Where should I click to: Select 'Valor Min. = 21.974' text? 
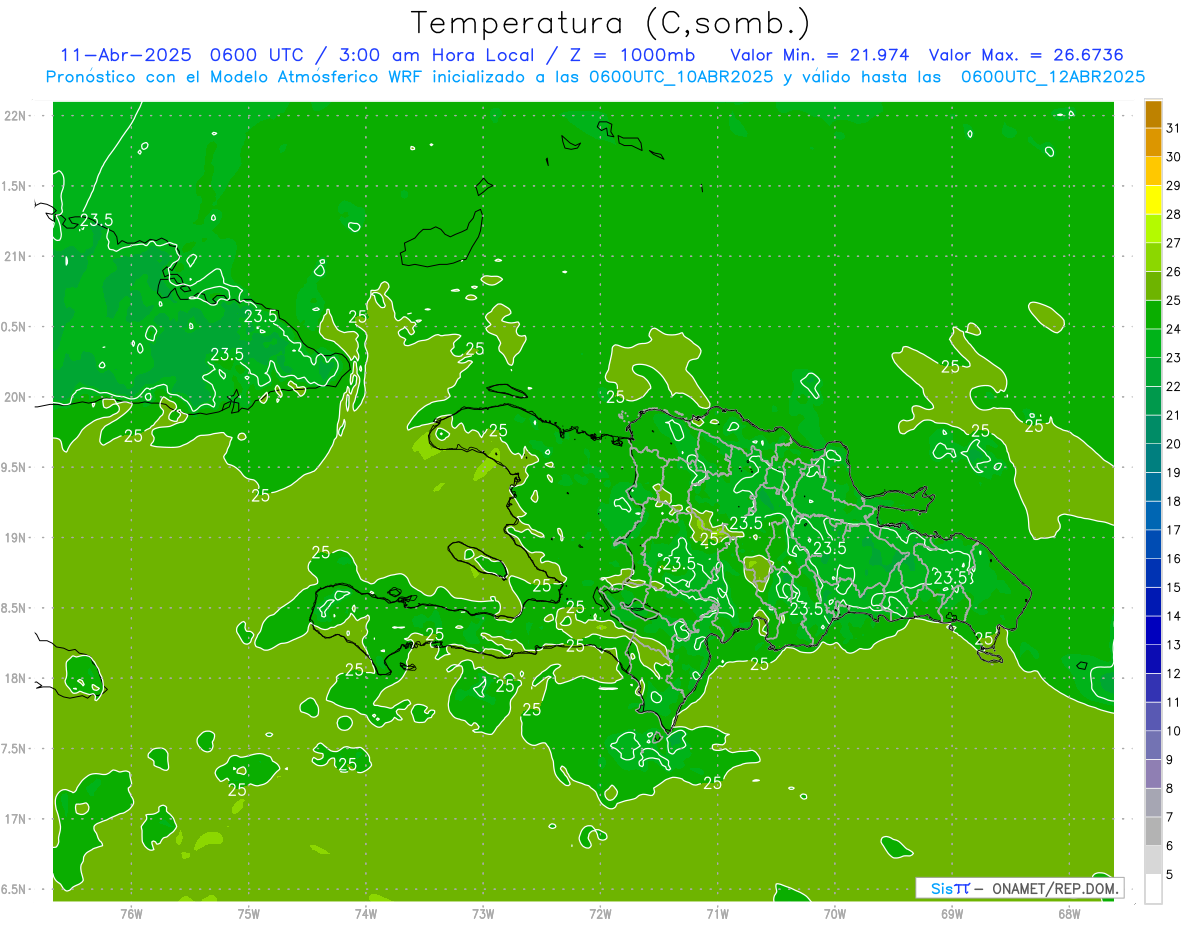pos(820,55)
